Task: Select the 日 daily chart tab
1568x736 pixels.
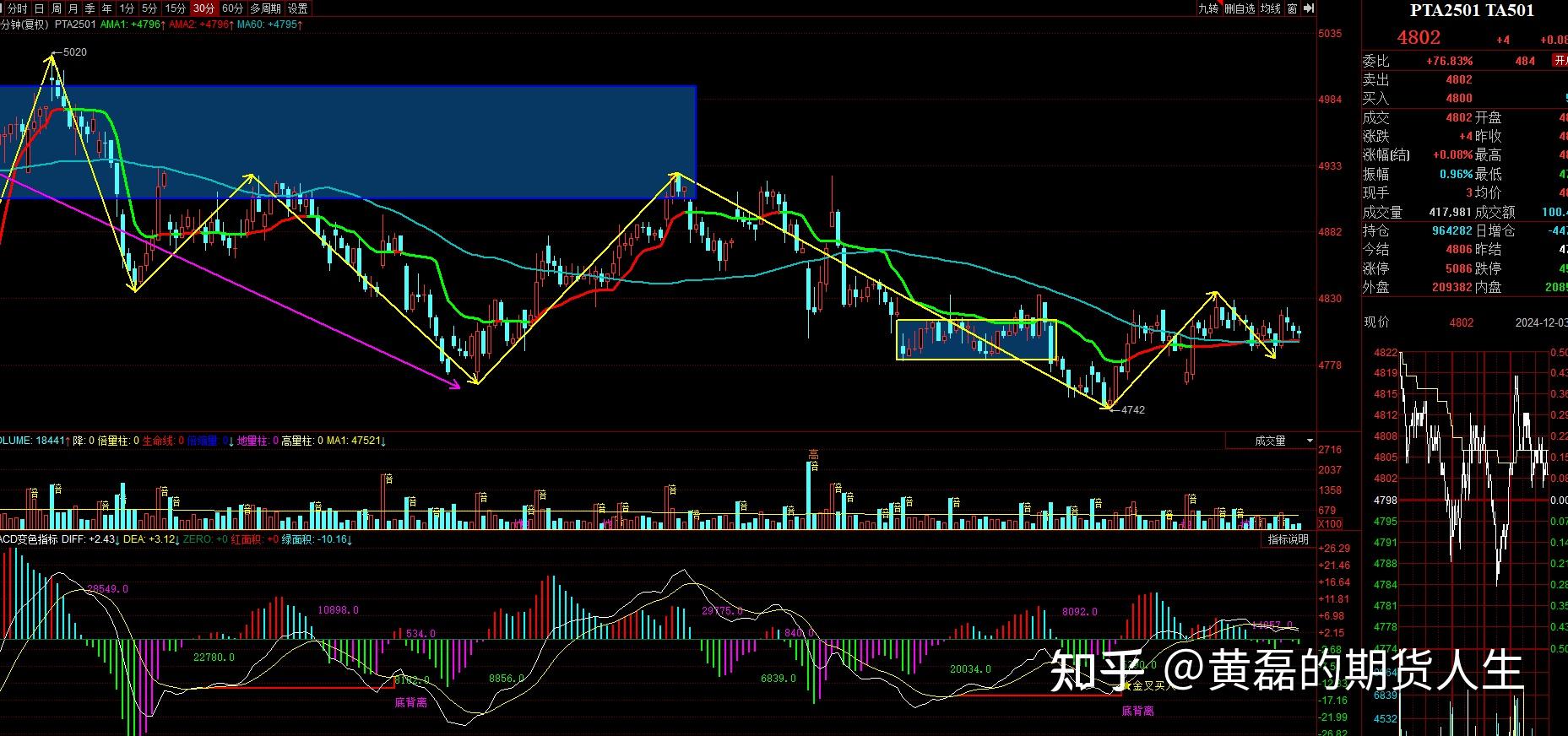Action: pyautogui.click(x=40, y=8)
